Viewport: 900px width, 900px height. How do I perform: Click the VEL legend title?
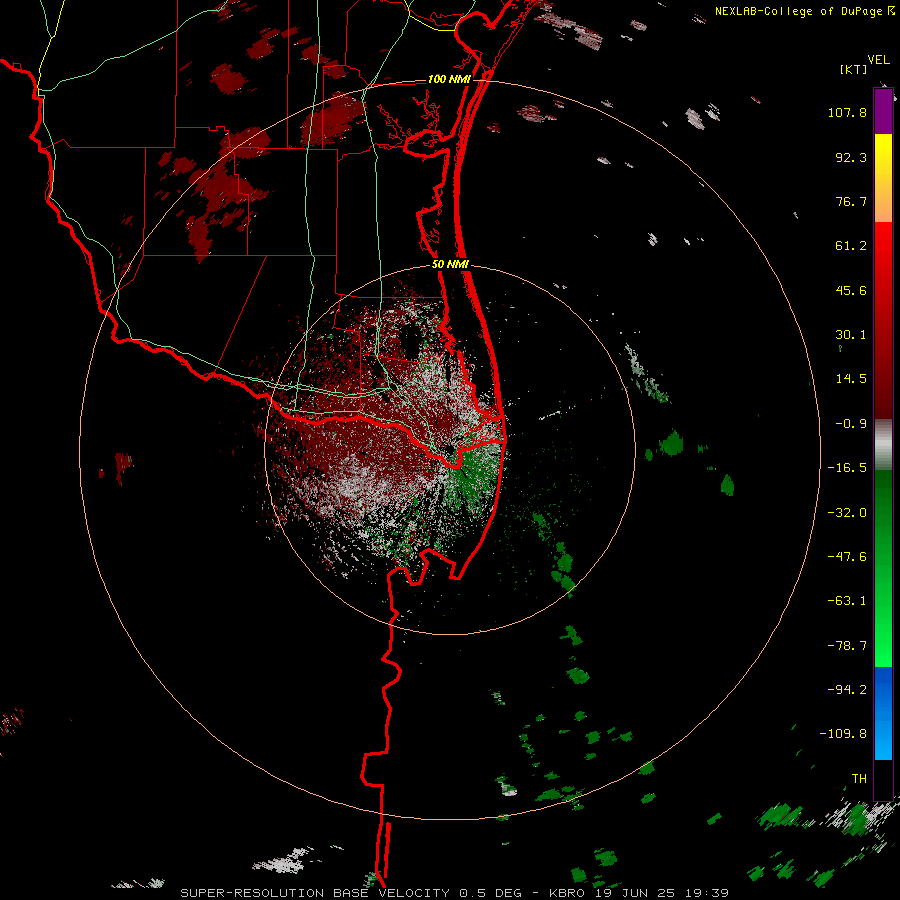click(878, 60)
